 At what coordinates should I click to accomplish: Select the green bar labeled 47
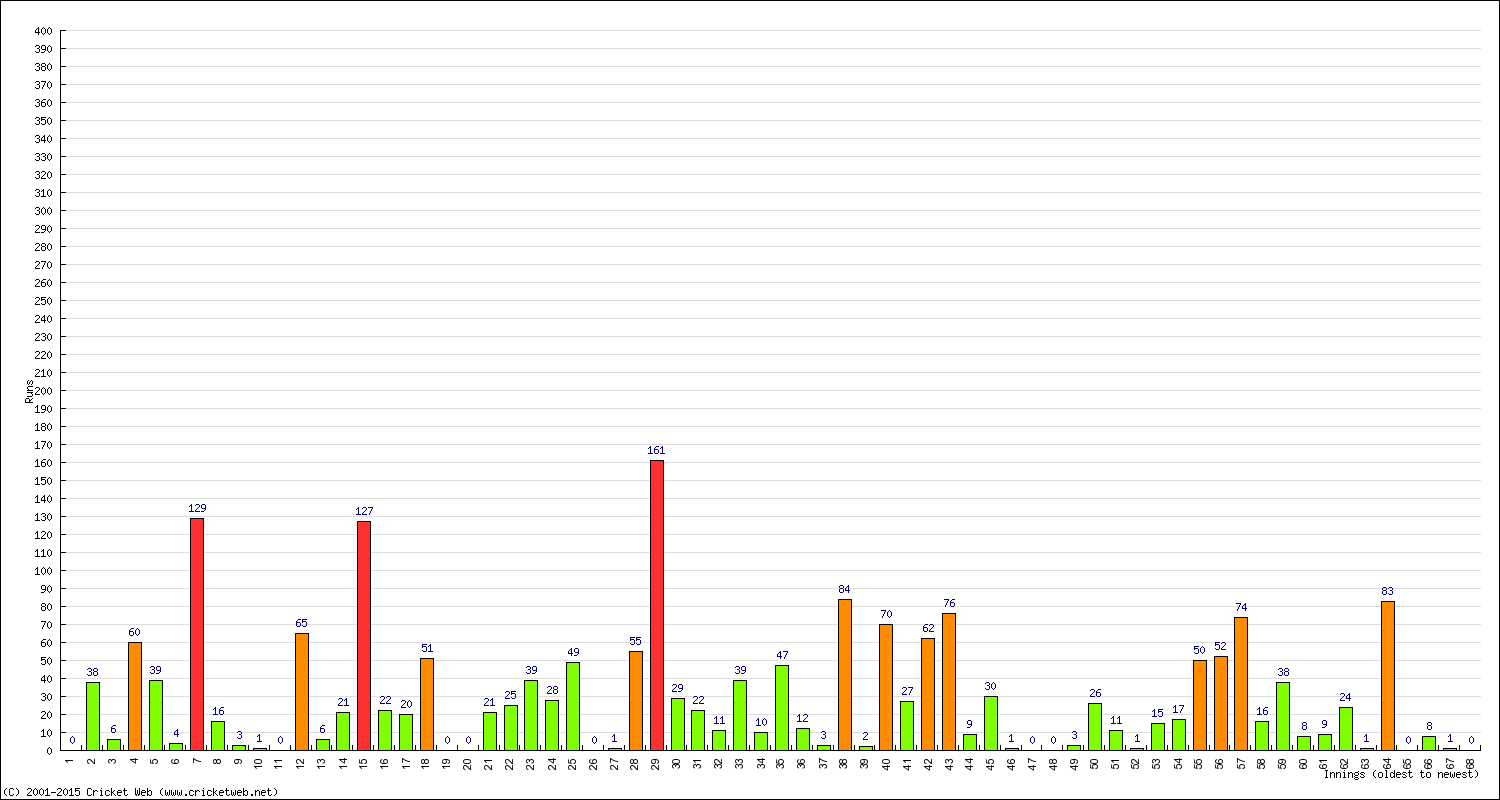click(x=782, y=708)
